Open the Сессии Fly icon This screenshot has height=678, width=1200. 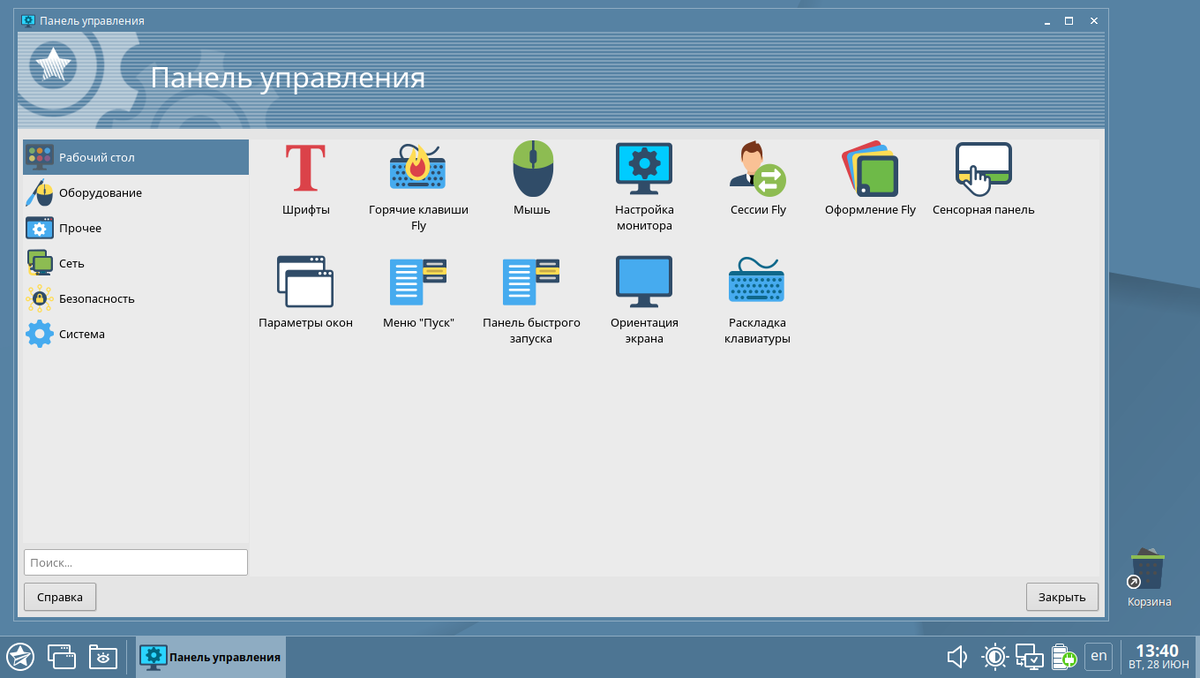click(x=758, y=168)
